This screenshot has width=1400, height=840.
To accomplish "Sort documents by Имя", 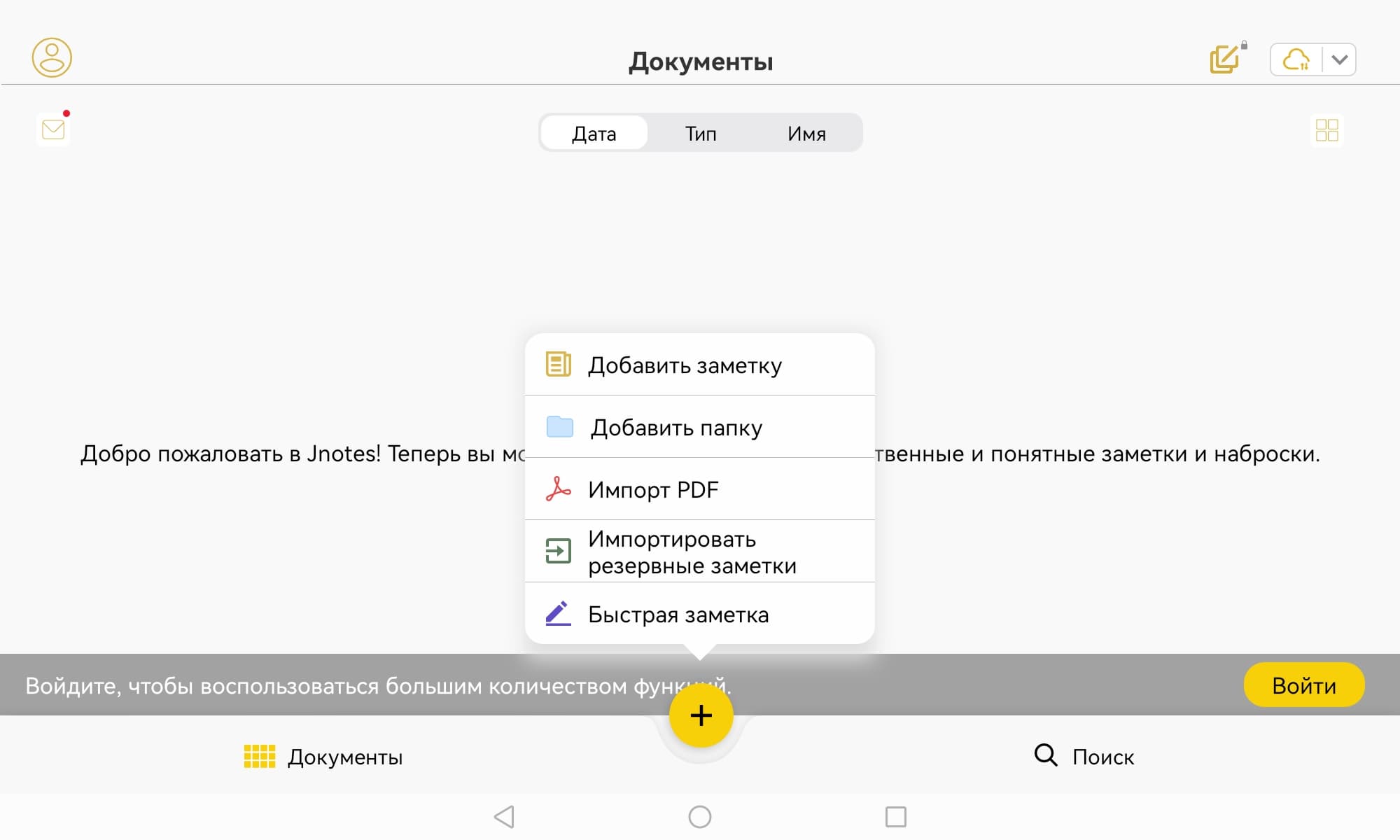I will pos(806,133).
